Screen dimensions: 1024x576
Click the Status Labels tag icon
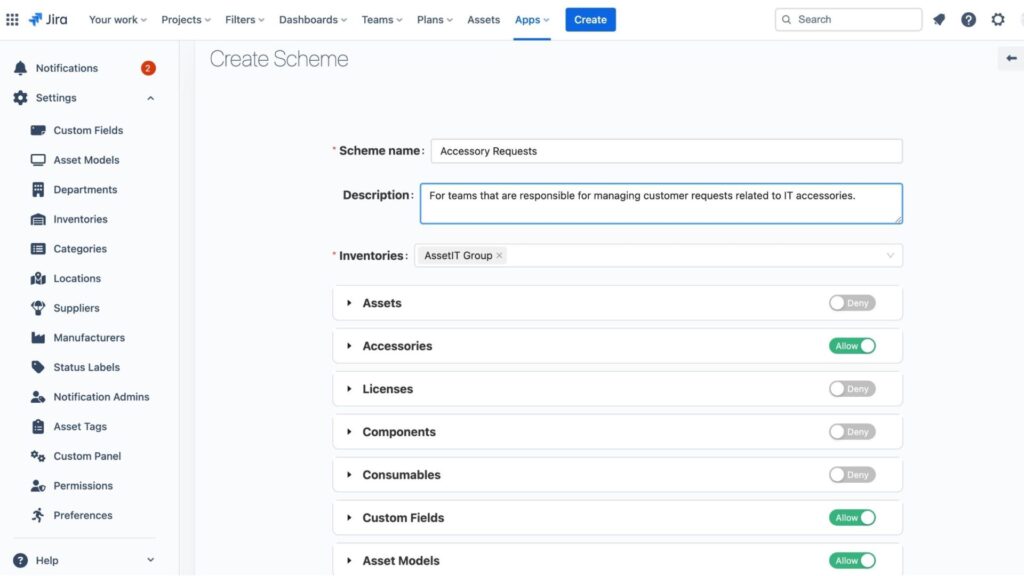38,367
